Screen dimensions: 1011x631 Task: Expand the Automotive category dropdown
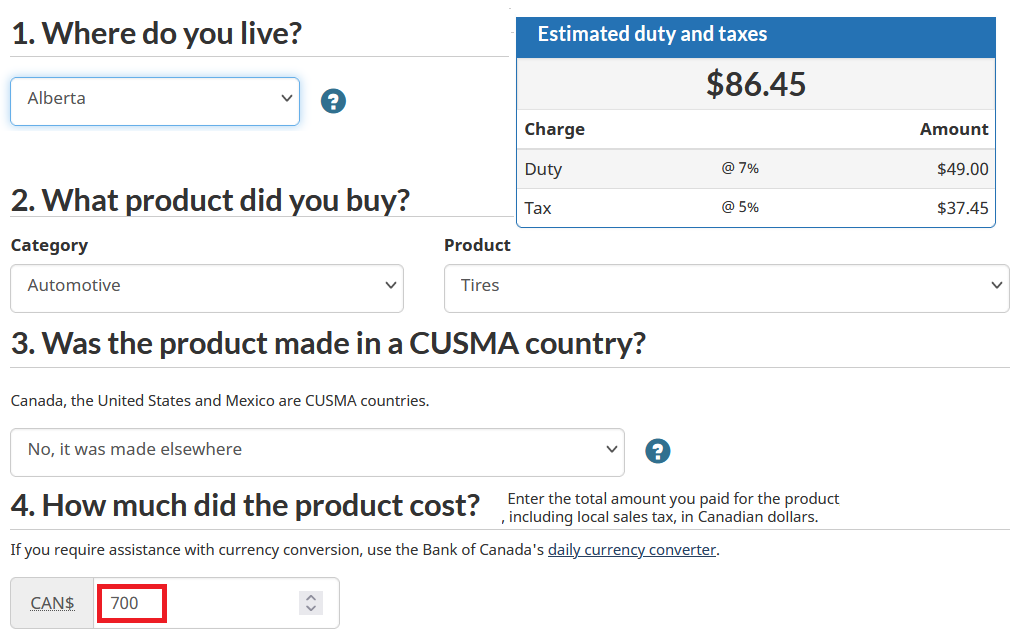206,288
